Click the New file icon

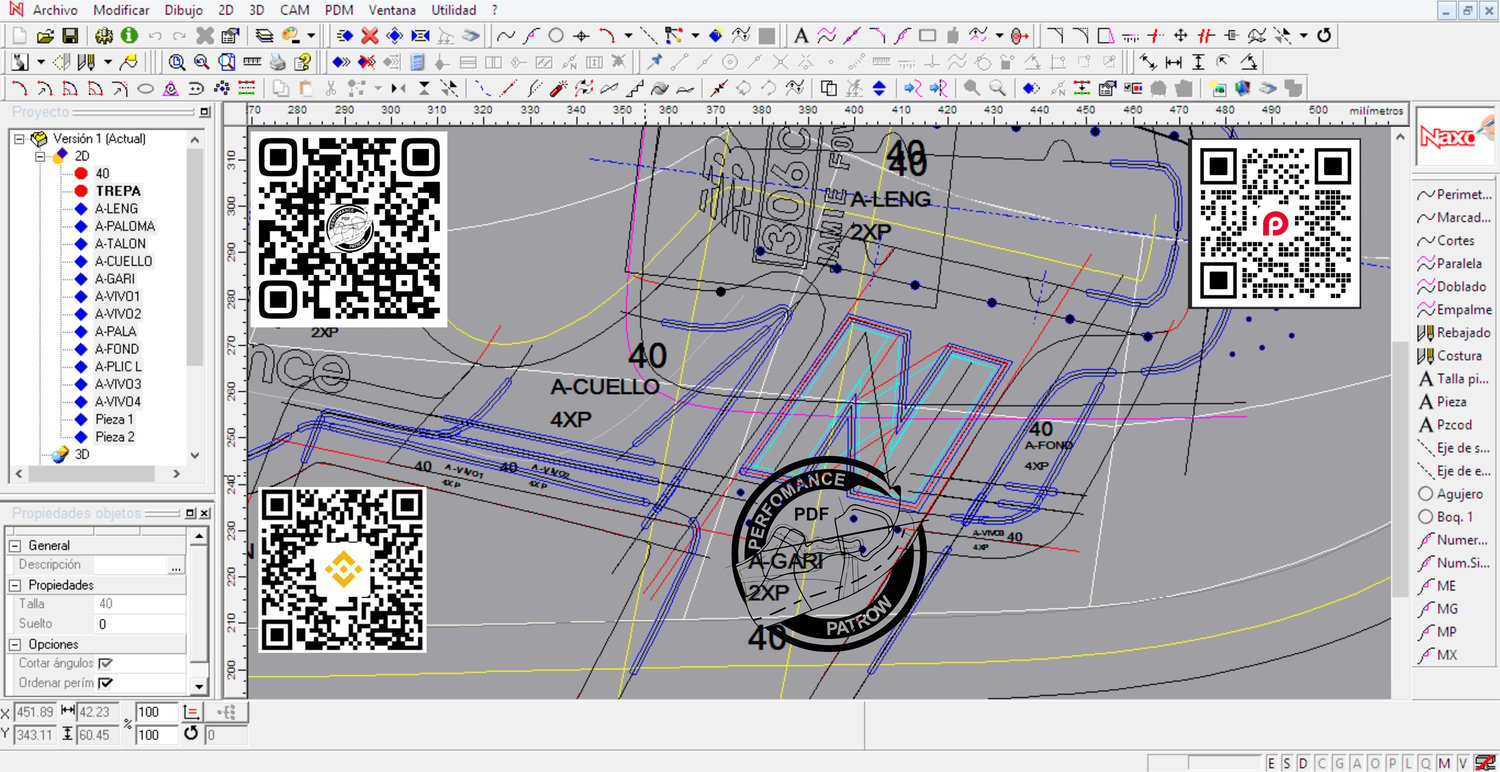click(x=19, y=36)
